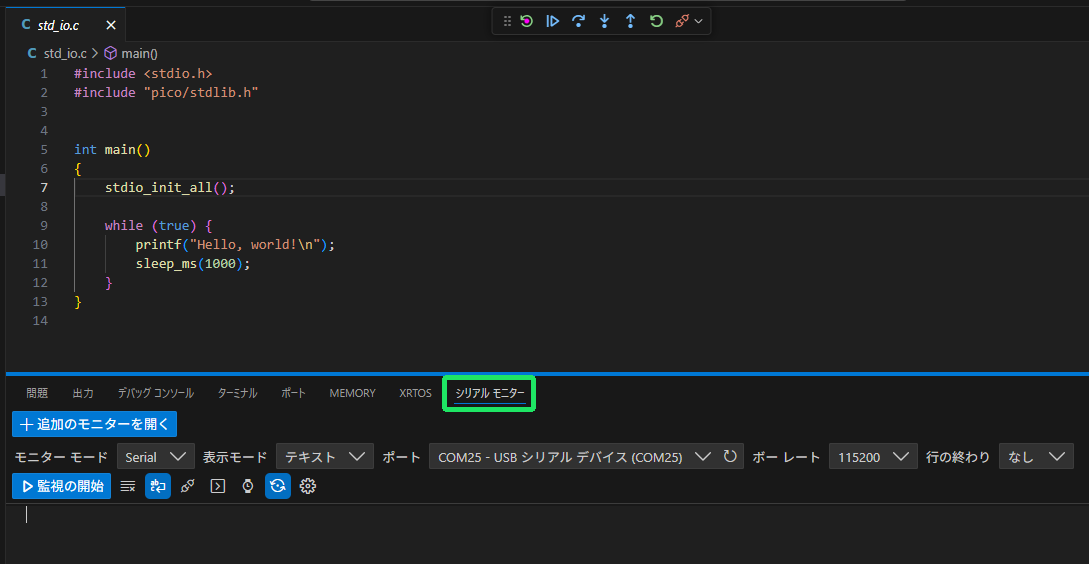Step over in the debug toolbar

pos(578,21)
